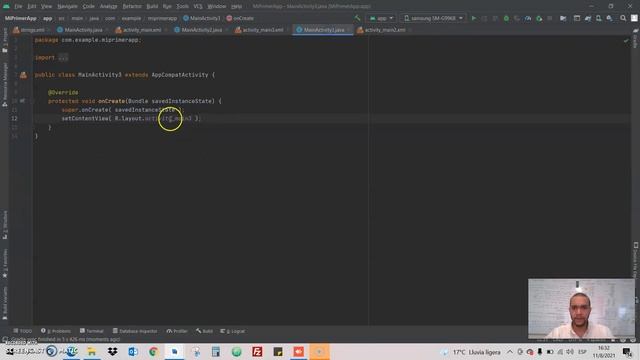Click the override gutter icon beside onCreate
The width and height of the screenshot is (640, 360).
pos(22,100)
